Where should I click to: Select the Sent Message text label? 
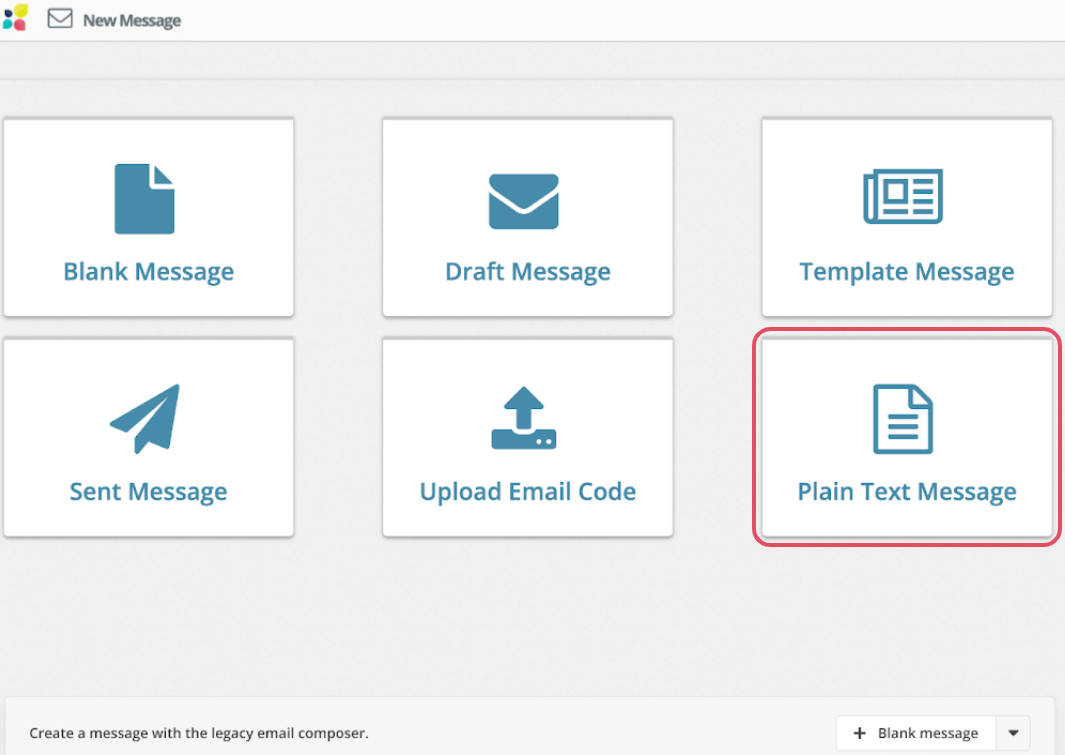click(x=148, y=492)
